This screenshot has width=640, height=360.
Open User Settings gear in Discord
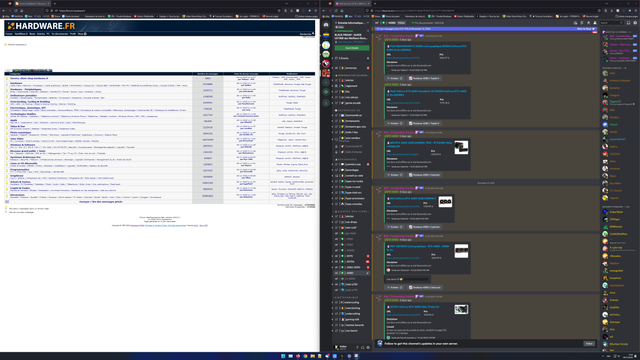tap(368, 347)
